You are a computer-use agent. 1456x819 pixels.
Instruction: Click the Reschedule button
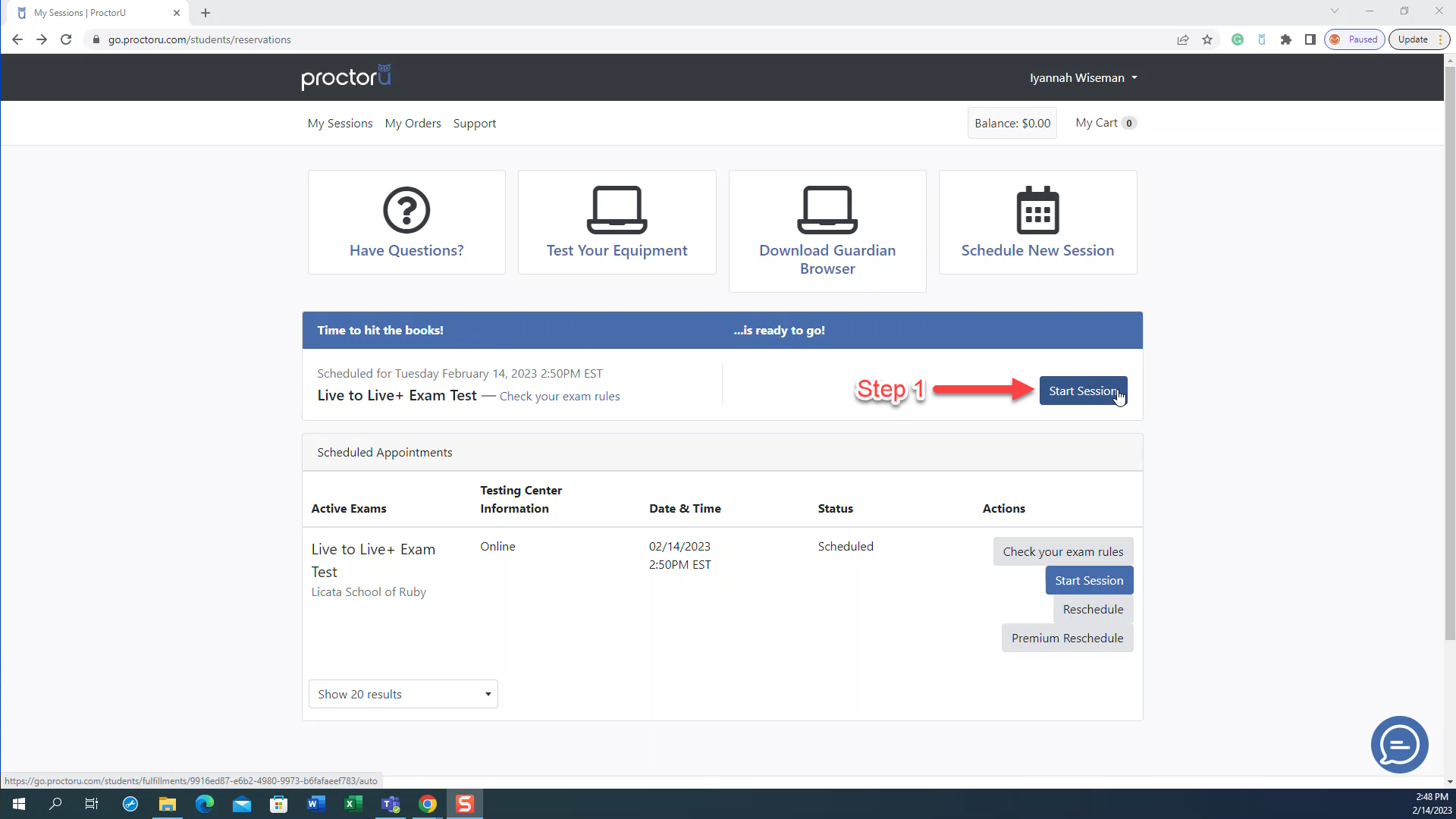[1093, 609]
